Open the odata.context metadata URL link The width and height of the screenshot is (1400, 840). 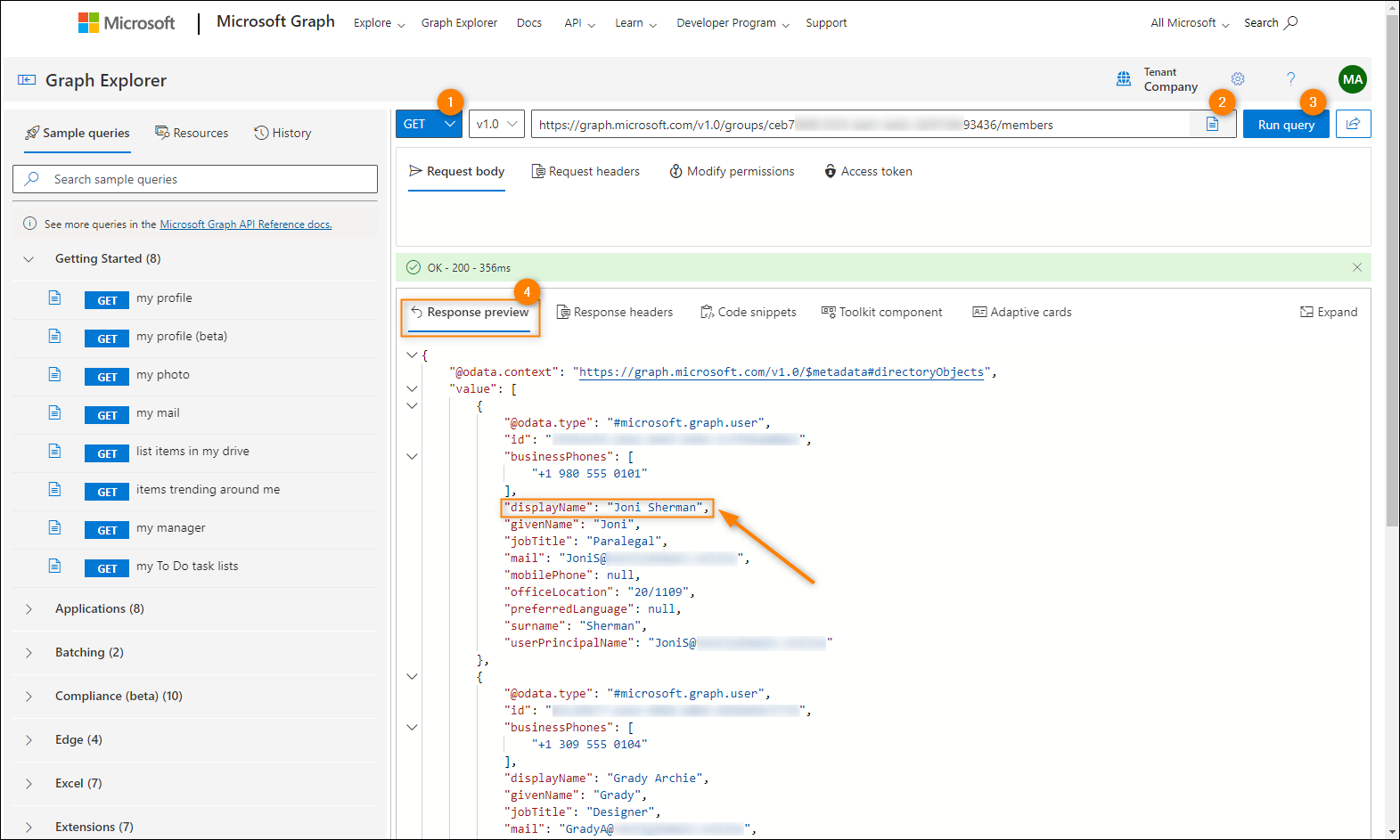pos(782,372)
